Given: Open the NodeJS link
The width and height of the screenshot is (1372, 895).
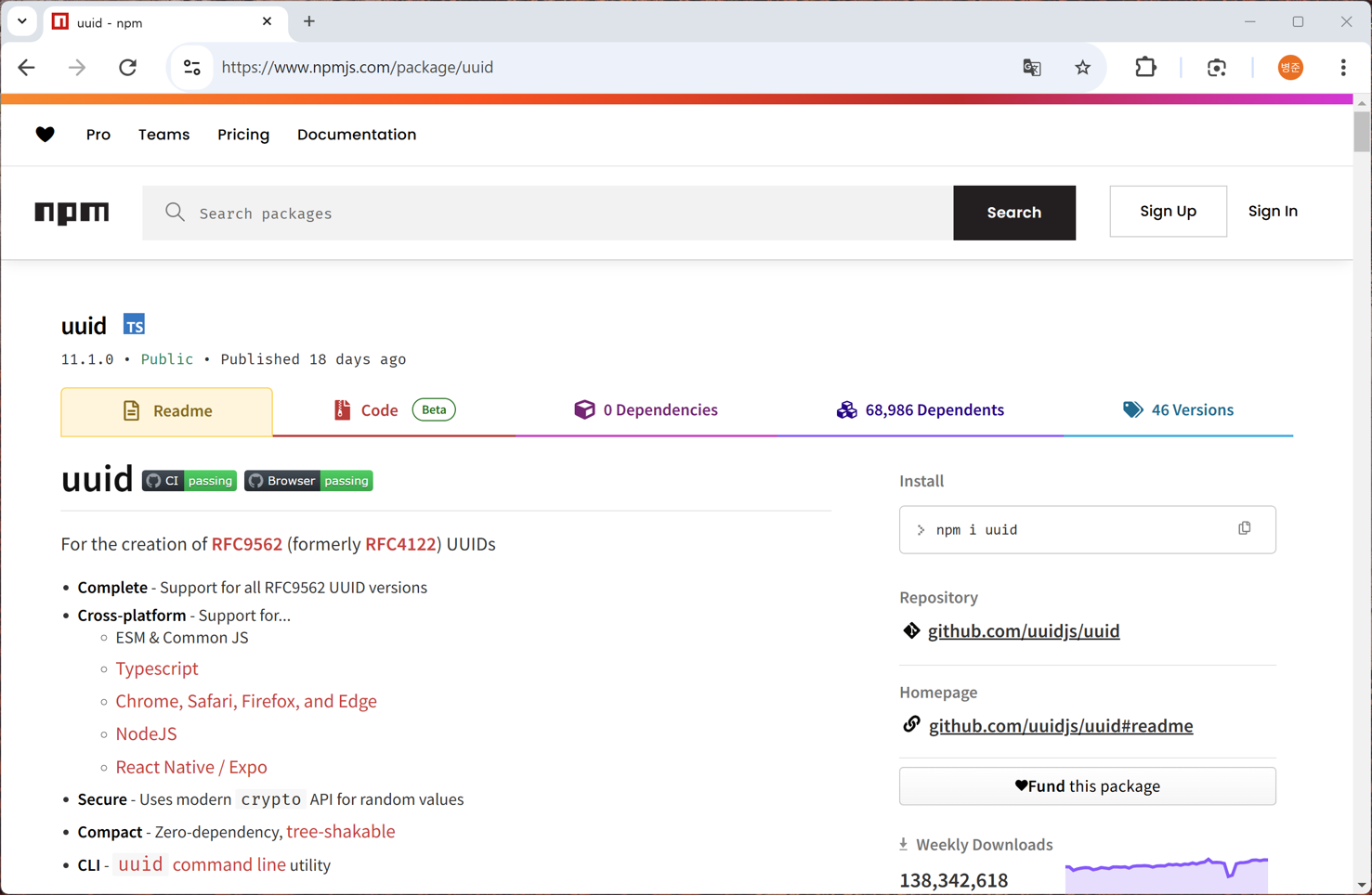Looking at the screenshot, I should 146,733.
